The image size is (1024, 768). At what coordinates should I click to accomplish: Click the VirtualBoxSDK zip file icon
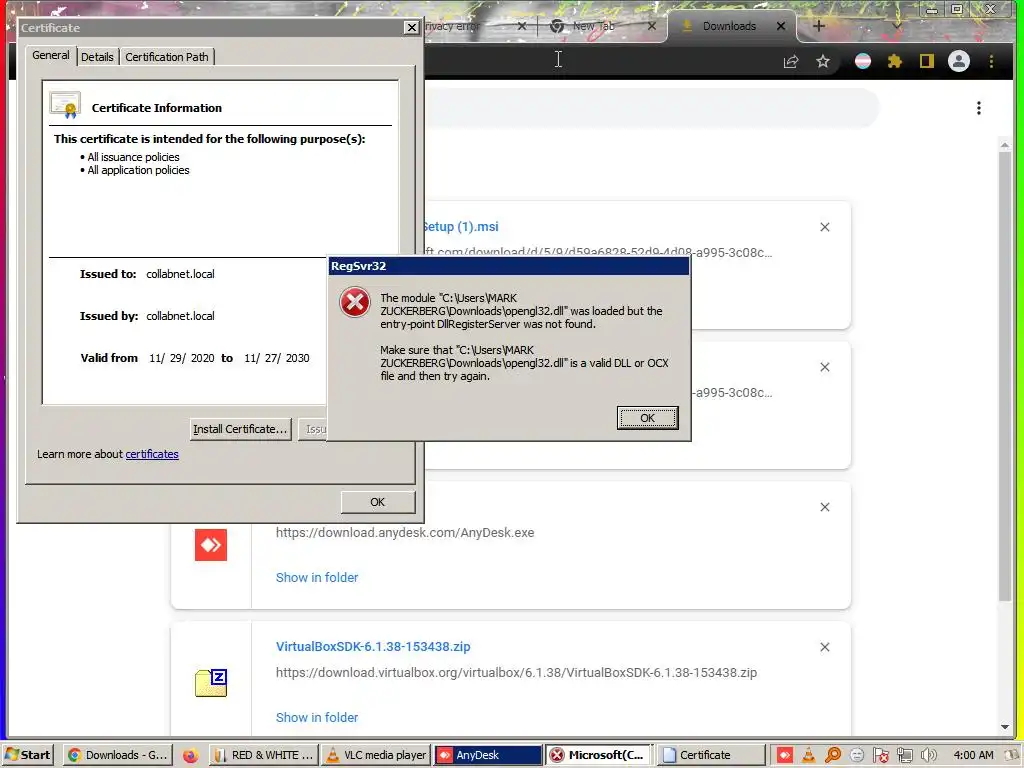pyautogui.click(x=211, y=683)
